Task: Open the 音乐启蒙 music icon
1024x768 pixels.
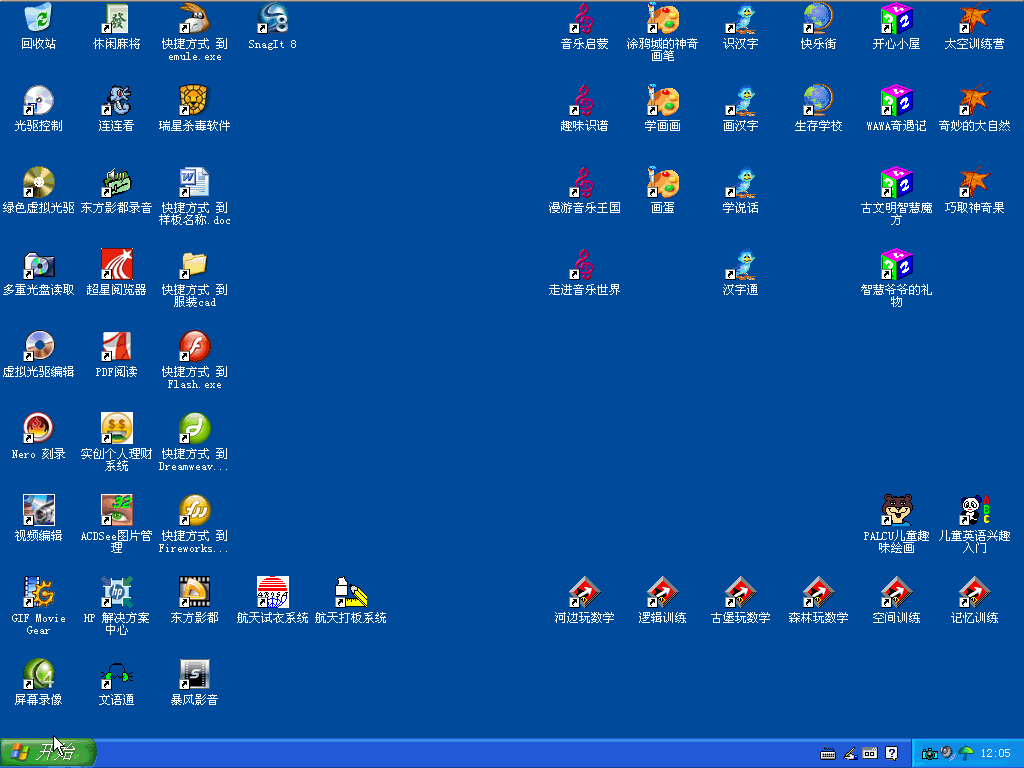Action: click(x=584, y=19)
